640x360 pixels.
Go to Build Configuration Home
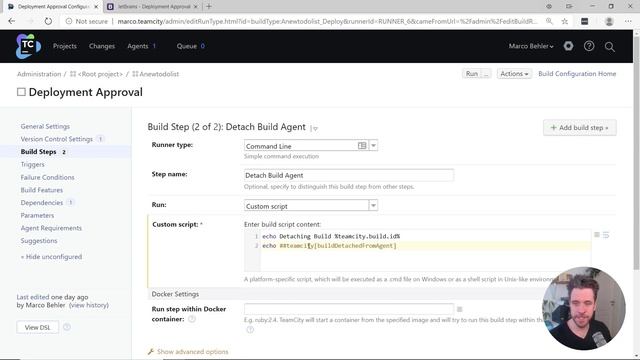(577, 74)
